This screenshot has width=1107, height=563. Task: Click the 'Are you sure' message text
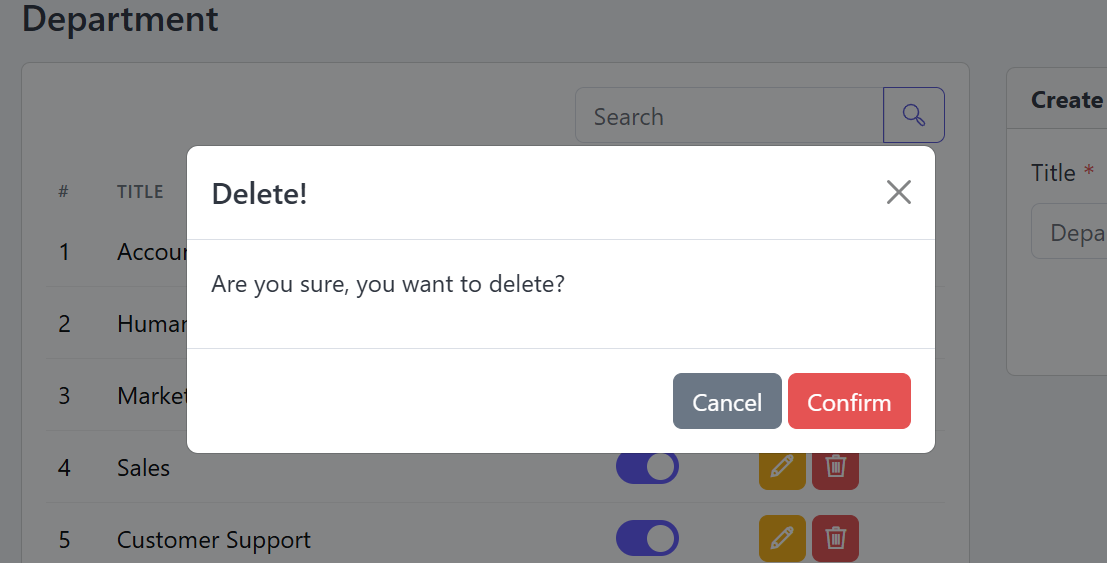pos(388,284)
